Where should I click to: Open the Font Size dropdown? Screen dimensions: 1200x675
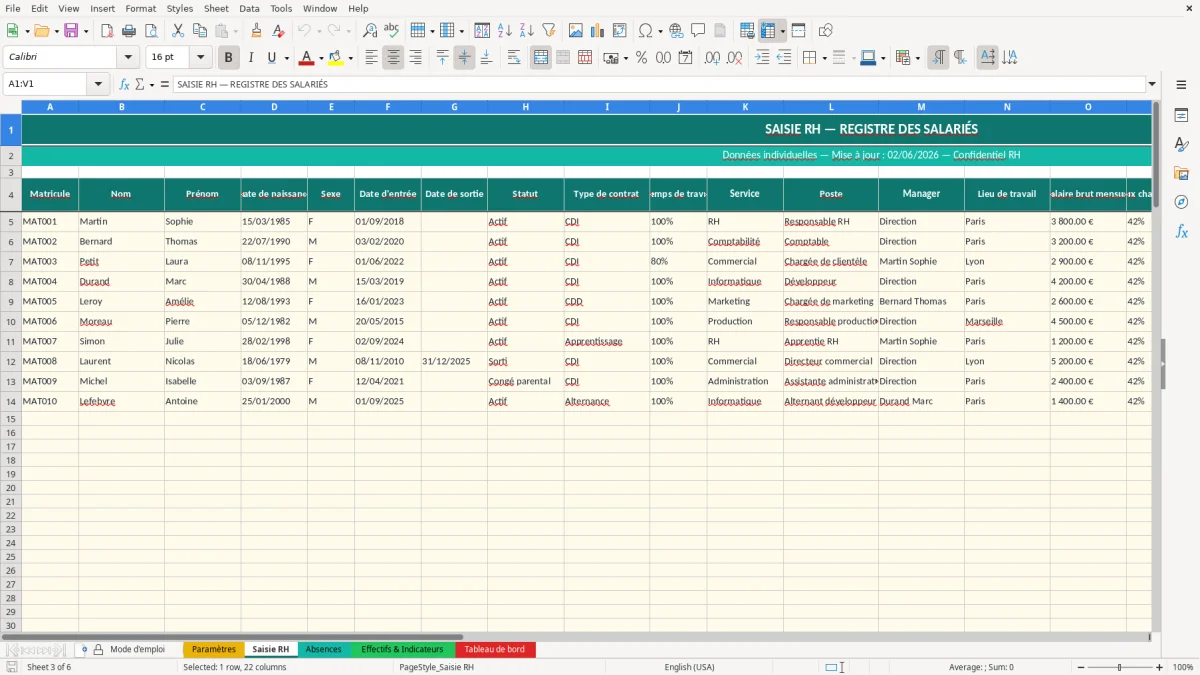click(x=200, y=58)
